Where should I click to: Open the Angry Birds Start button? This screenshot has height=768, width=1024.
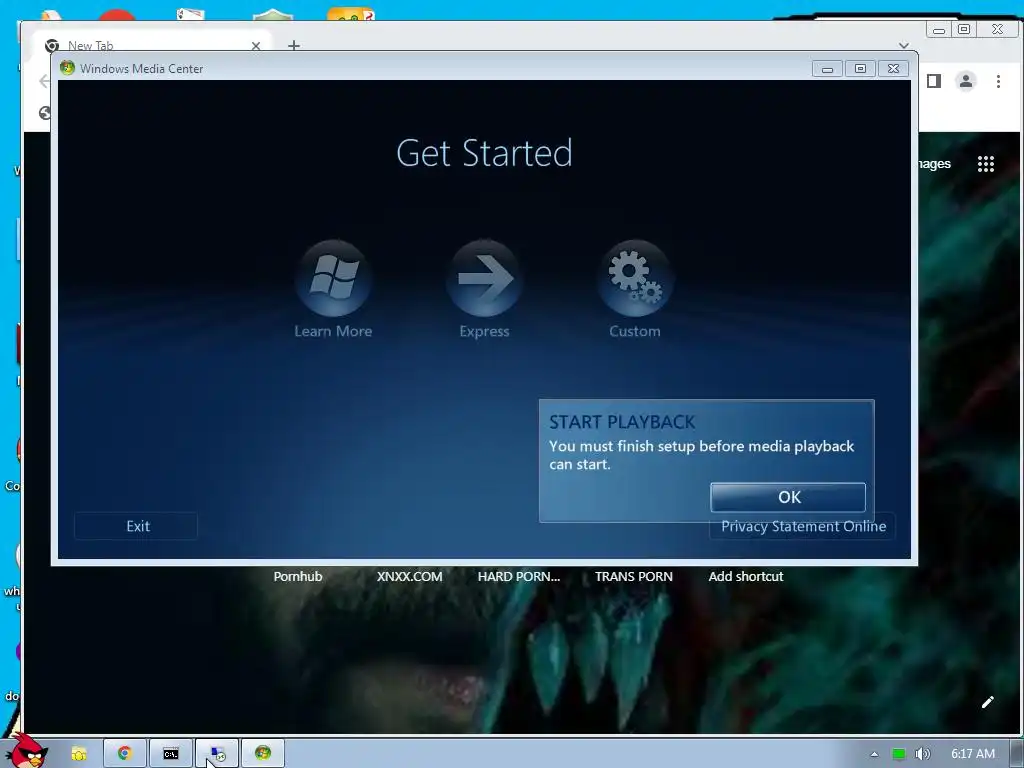(x=25, y=750)
